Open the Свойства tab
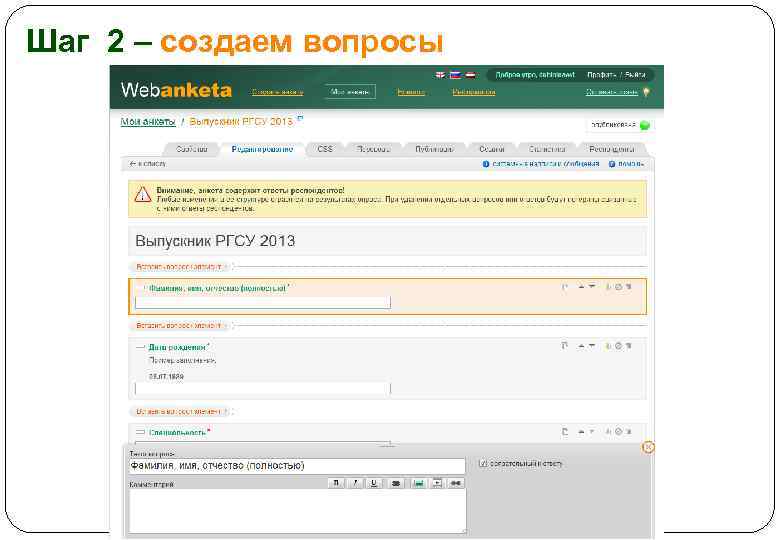 [192, 149]
